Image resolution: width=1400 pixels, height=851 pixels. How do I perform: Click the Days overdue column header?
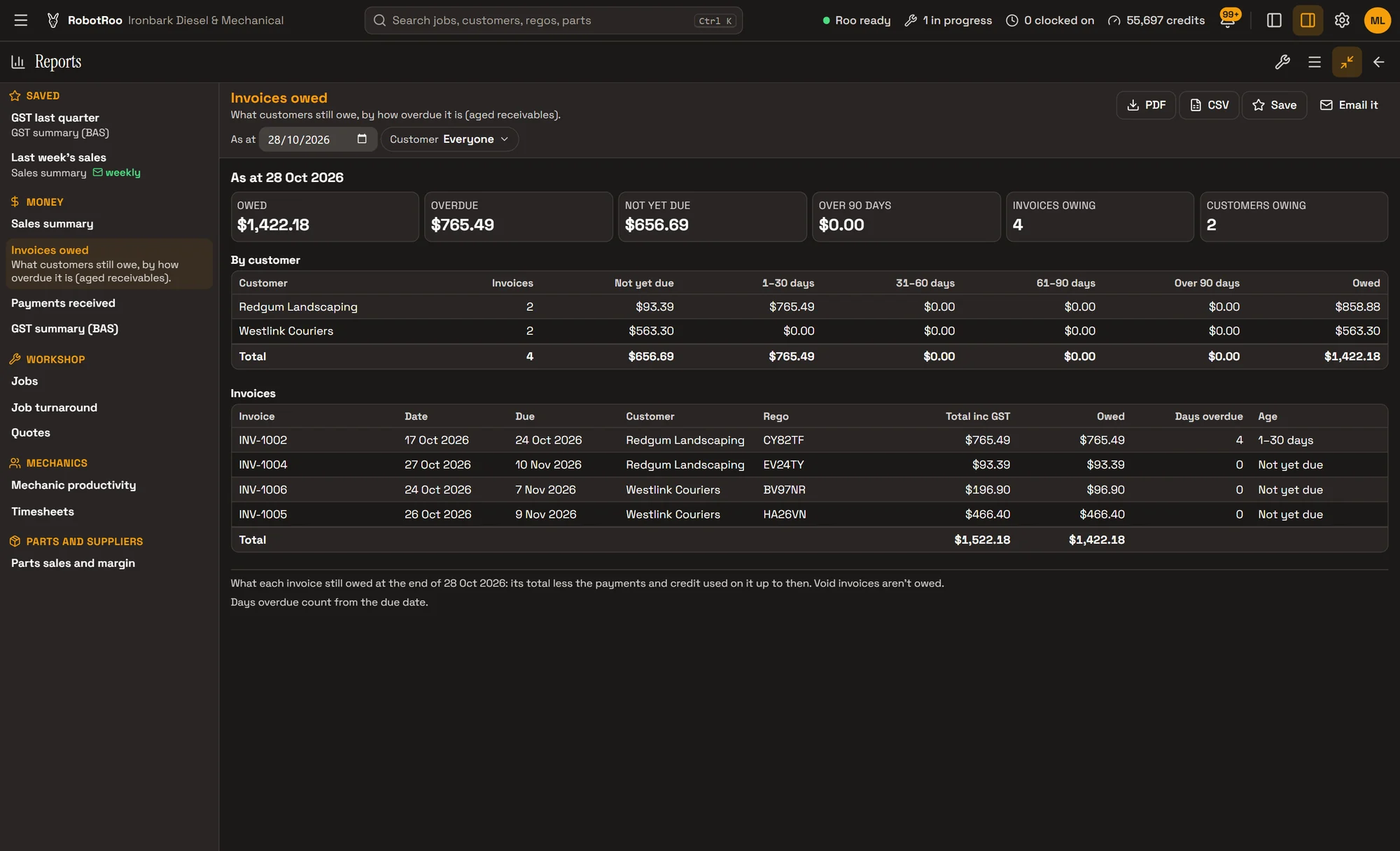click(1208, 416)
